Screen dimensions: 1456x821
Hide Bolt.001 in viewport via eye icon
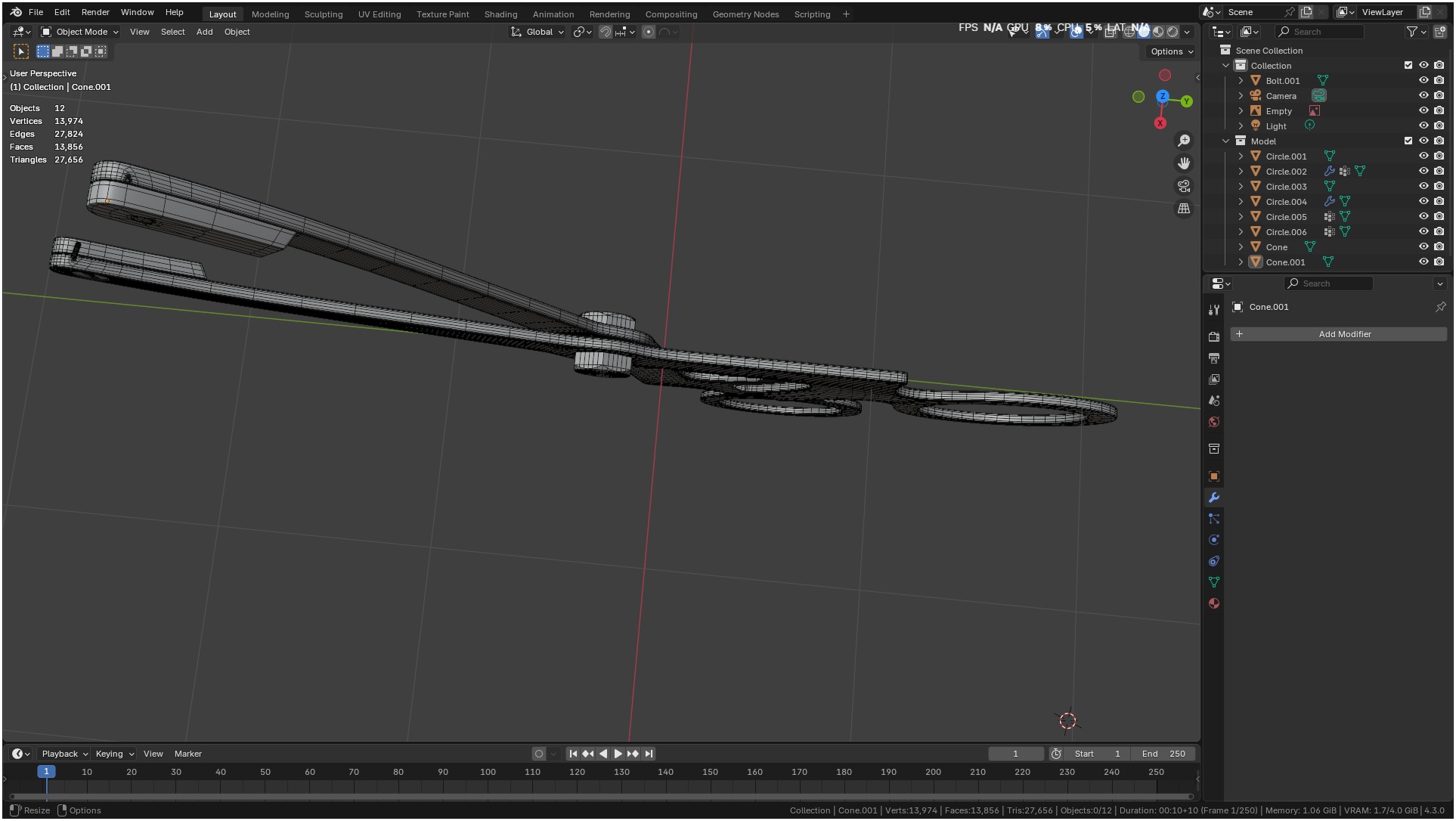pos(1423,81)
